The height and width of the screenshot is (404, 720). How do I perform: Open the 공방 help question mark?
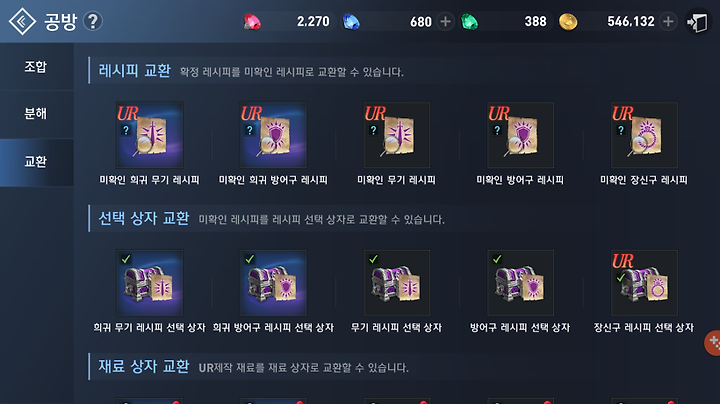(93, 21)
